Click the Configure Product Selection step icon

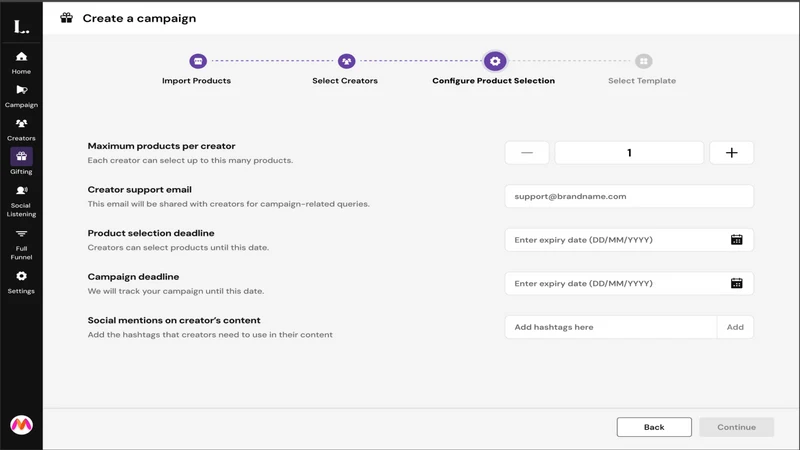[495, 61]
